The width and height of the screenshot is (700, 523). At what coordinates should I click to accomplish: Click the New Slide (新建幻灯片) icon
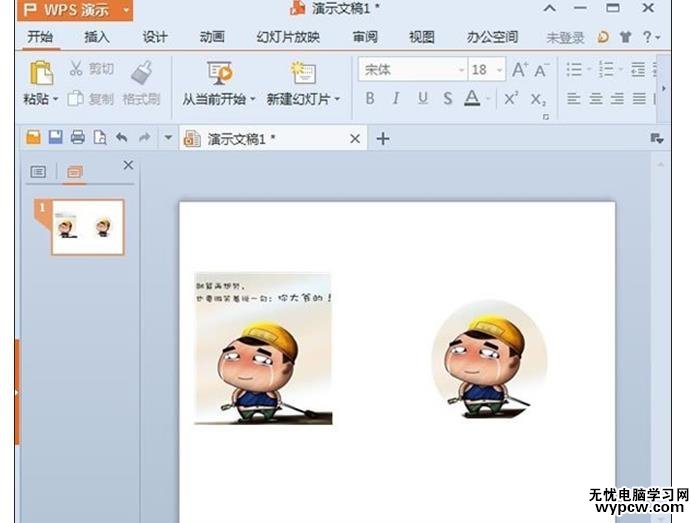[303, 73]
